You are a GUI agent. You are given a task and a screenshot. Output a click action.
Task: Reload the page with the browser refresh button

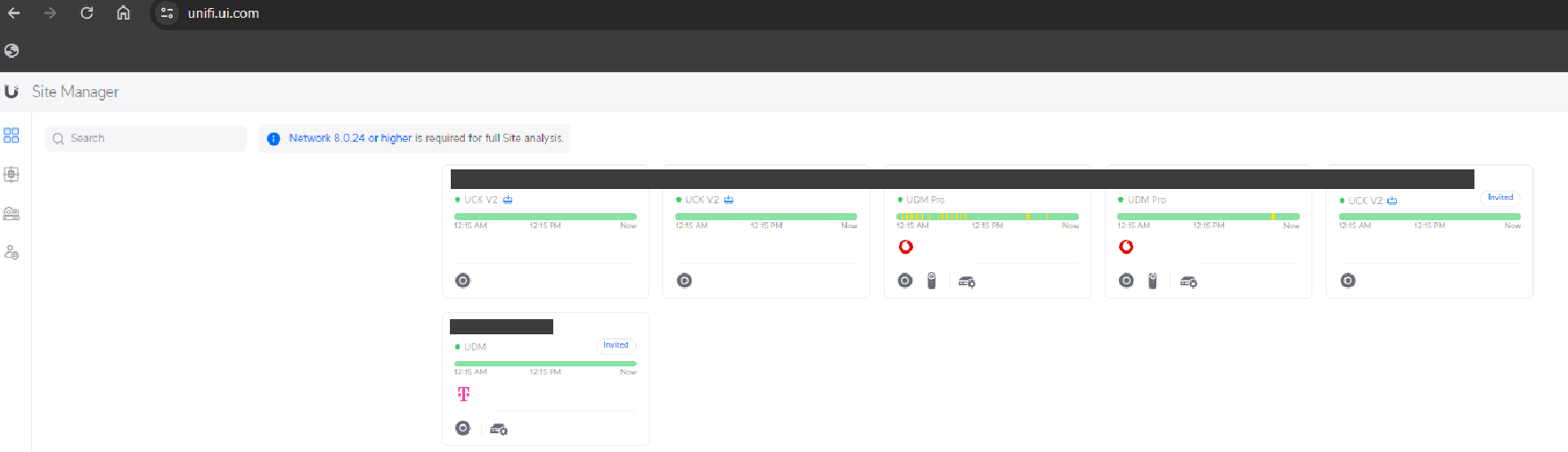click(x=86, y=12)
